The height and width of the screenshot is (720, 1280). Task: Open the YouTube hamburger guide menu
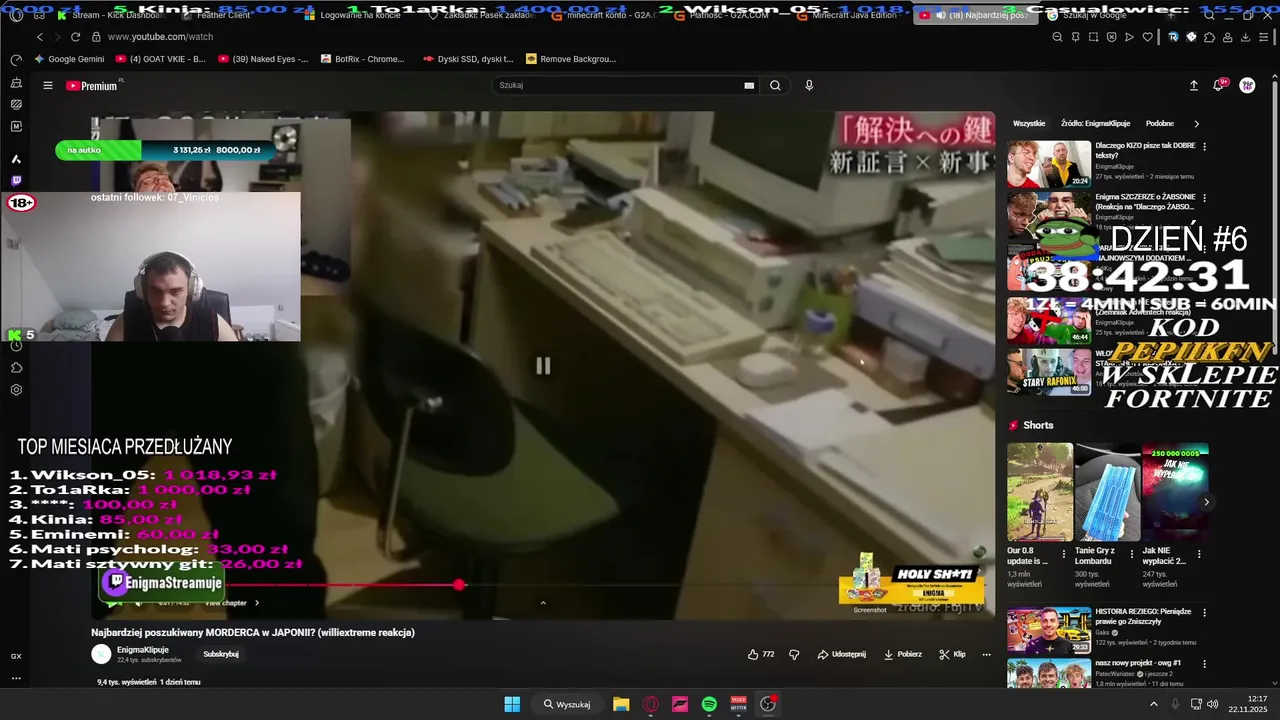[x=47, y=86]
